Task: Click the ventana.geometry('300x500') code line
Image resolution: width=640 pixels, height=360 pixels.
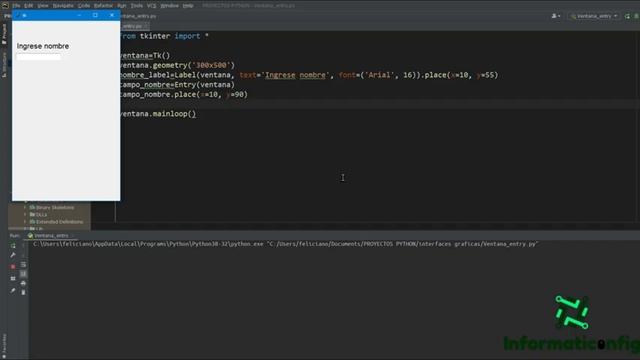Action: [x=178, y=65]
